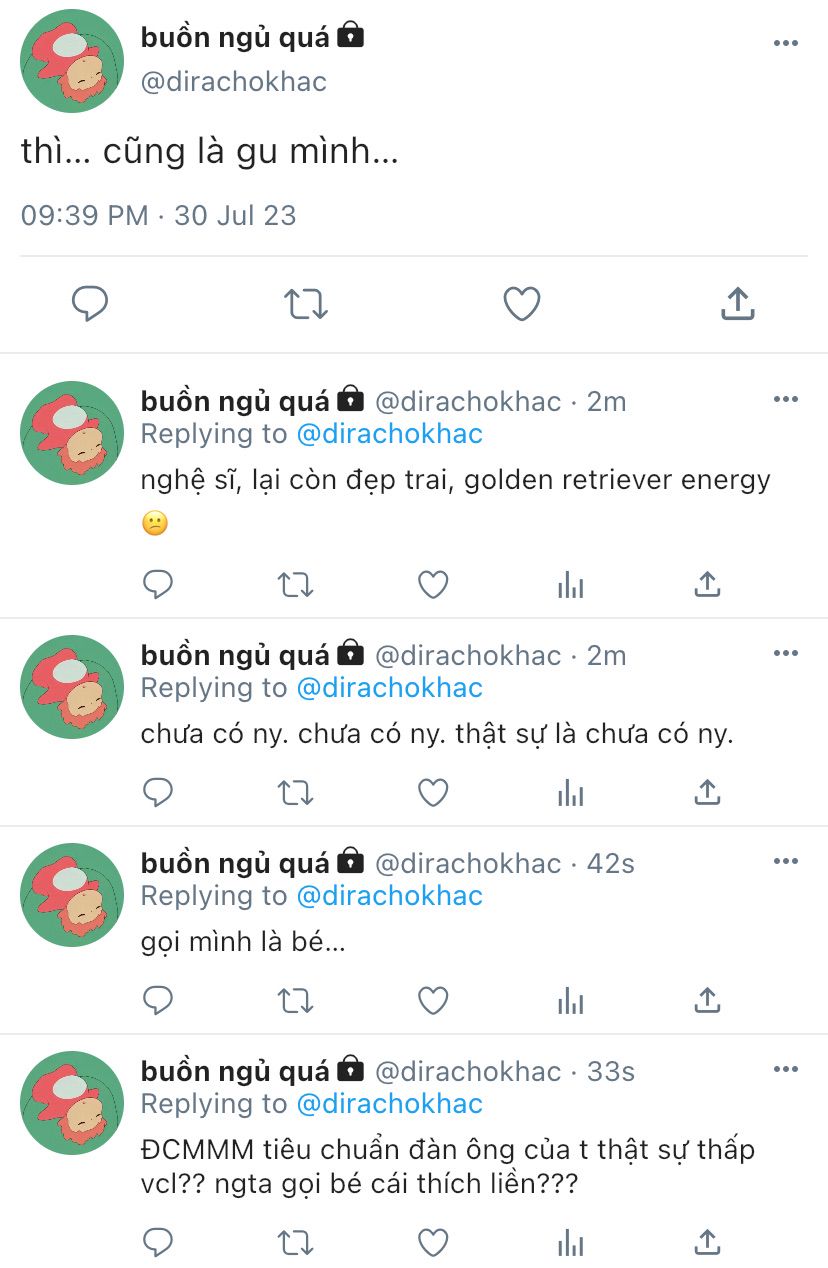This screenshot has width=828, height=1268.
Task: Open the main tweet timestamp 09:39 PM · 30 Jul 23
Action: point(159,215)
